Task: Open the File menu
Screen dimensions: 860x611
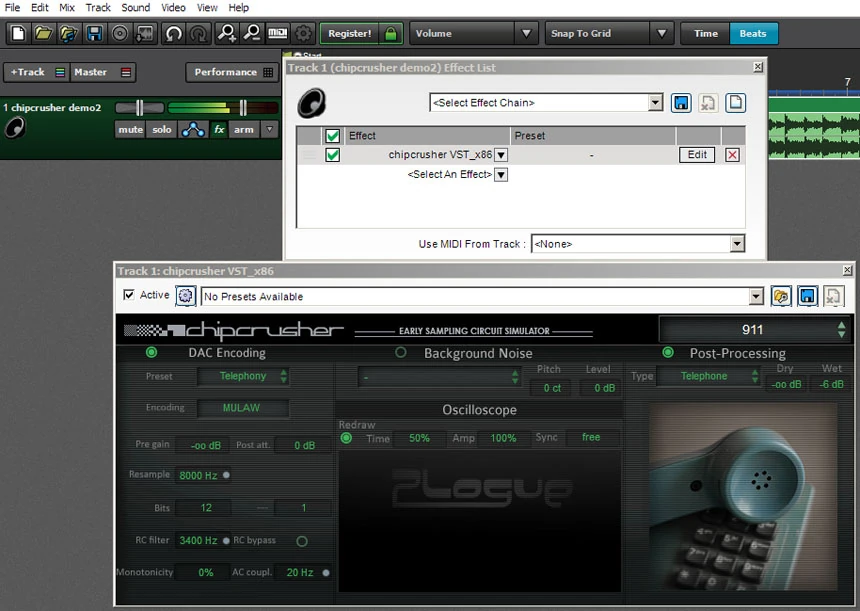Action: pyautogui.click(x=12, y=8)
